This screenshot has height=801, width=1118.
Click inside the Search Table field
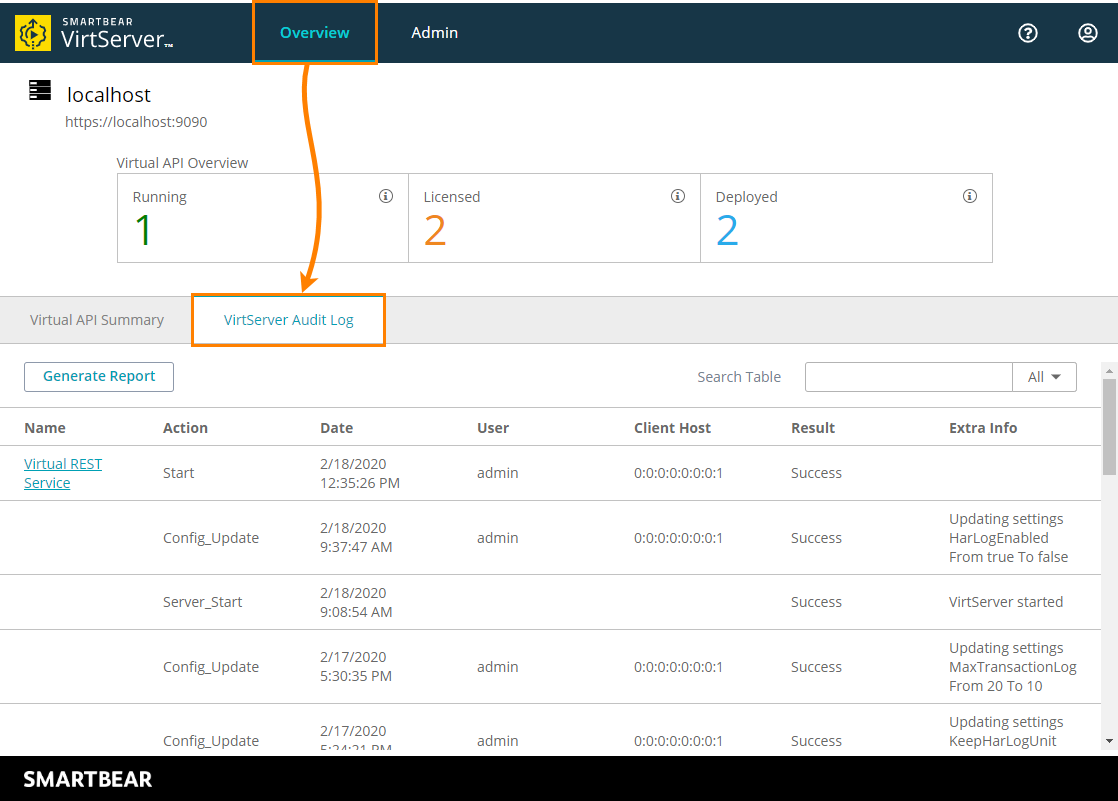(908, 377)
